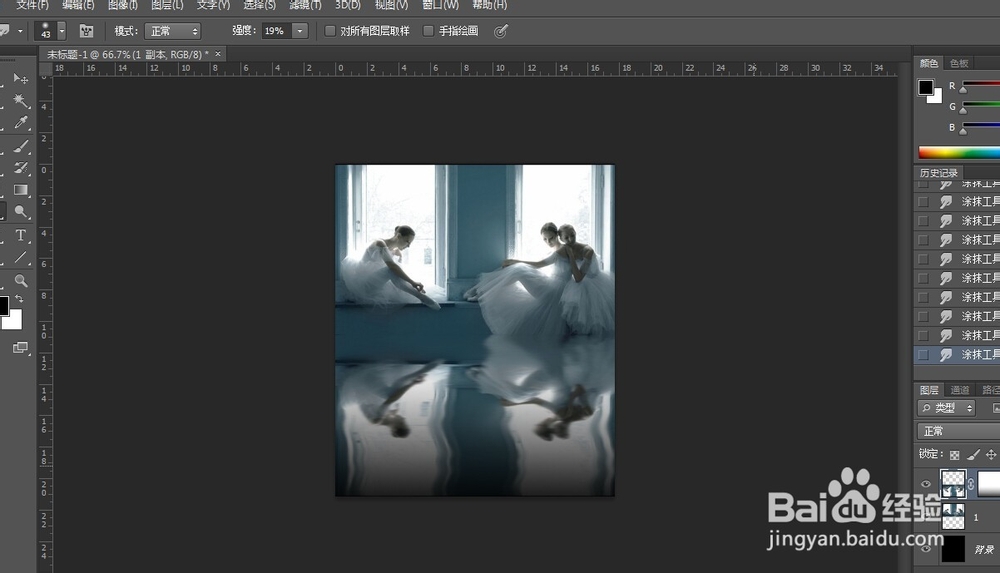The height and width of the screenshot is (573, 1000).
Task: Enable 对所有图层取样 checkbox
Action: coord(330,31)
